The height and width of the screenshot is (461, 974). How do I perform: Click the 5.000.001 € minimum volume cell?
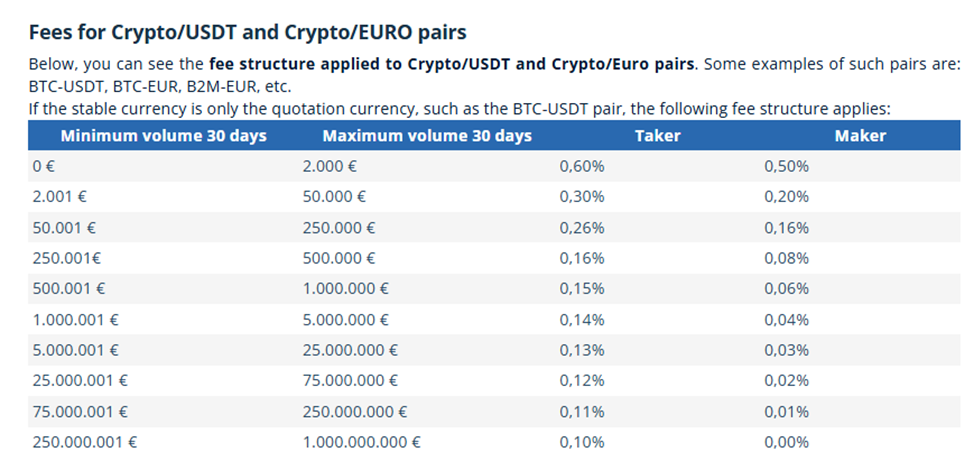coord(76,350)
